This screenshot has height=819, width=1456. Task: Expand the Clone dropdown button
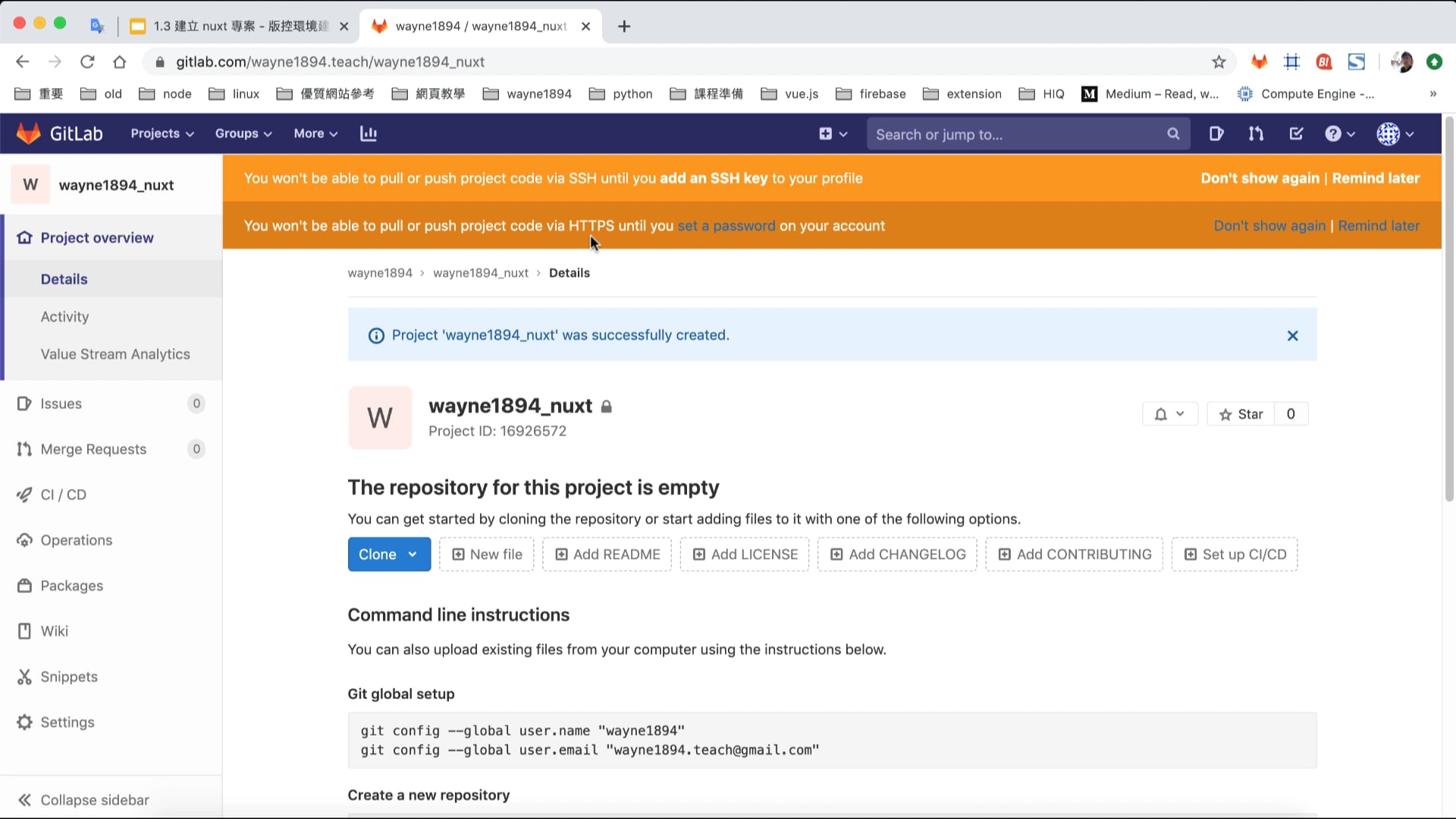pos(389,554)
